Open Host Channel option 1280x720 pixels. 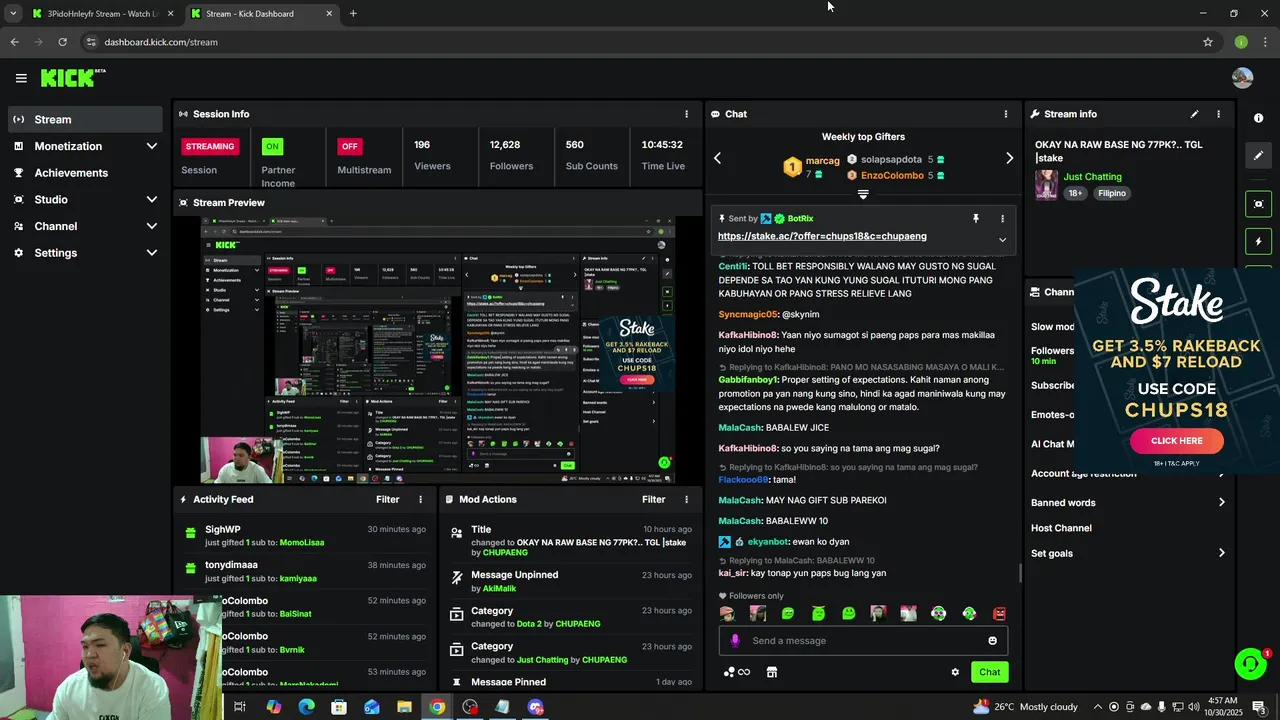pos(1061,528)
